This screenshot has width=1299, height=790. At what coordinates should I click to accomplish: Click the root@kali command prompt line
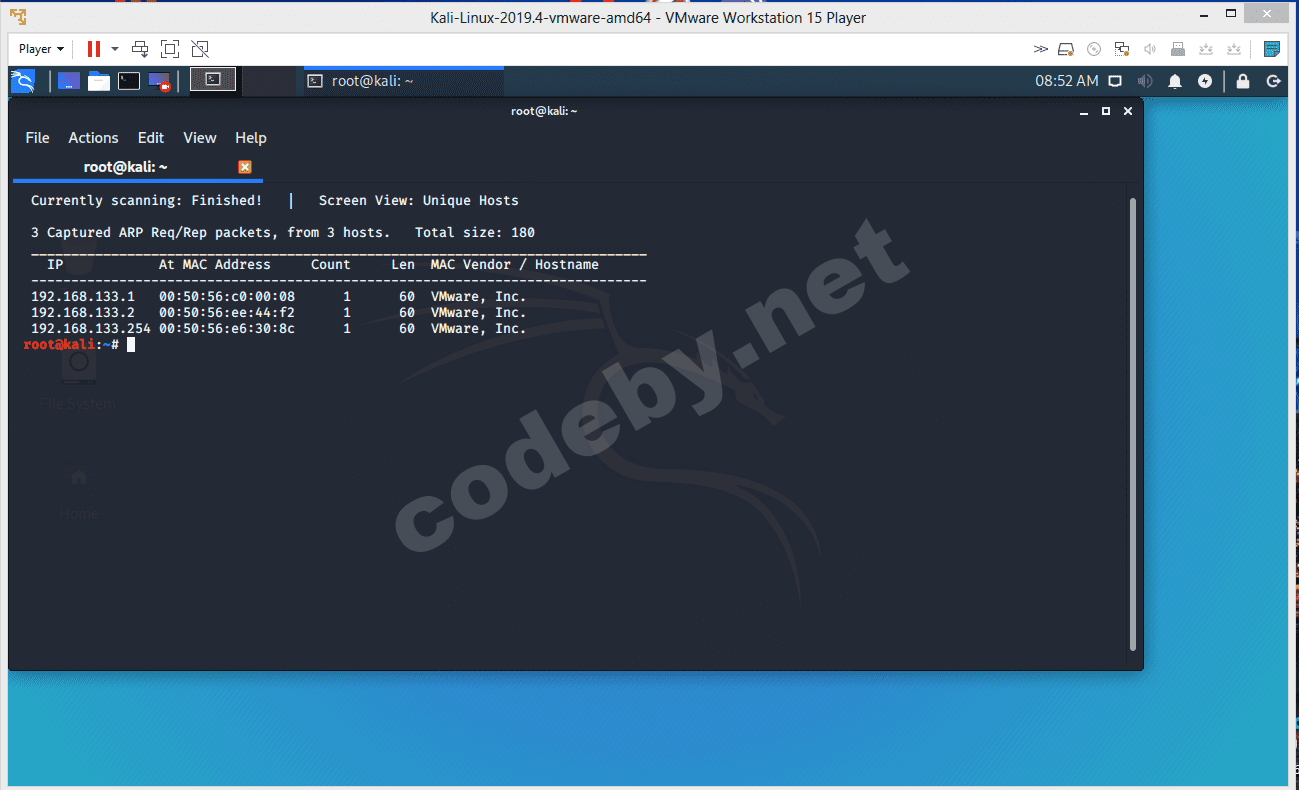[79, 345]
